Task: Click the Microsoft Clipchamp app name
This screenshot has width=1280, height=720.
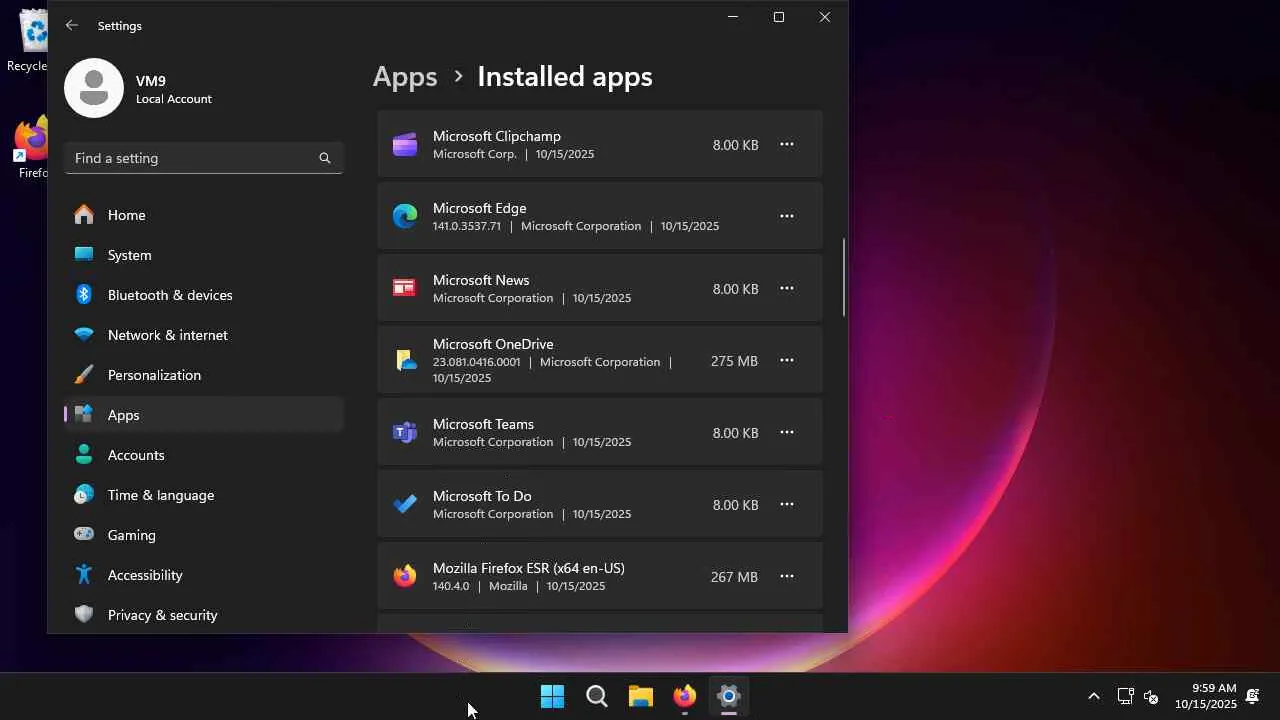Action: point(497,136)
